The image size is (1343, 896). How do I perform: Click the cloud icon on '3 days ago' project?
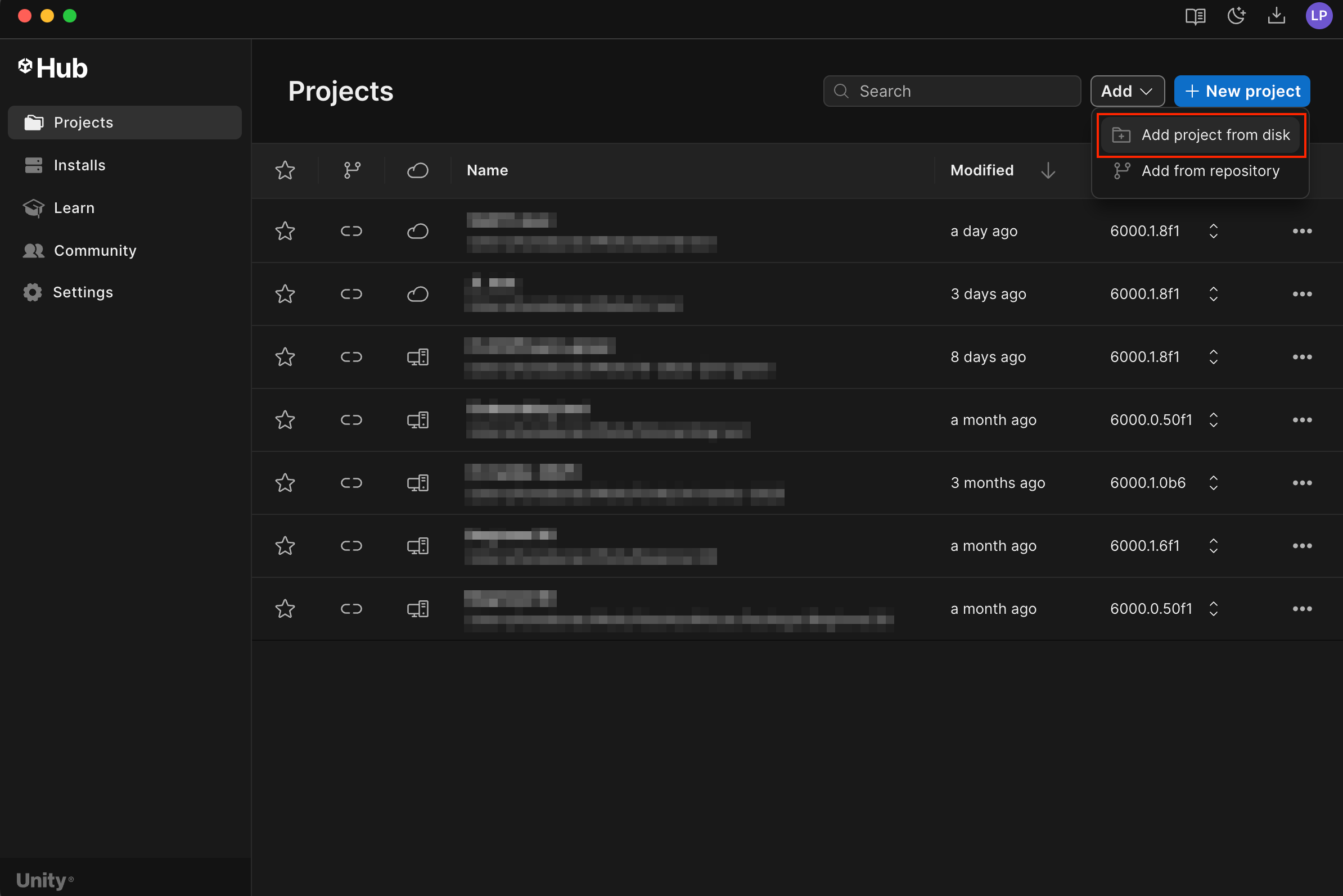[x=417, y=295]
